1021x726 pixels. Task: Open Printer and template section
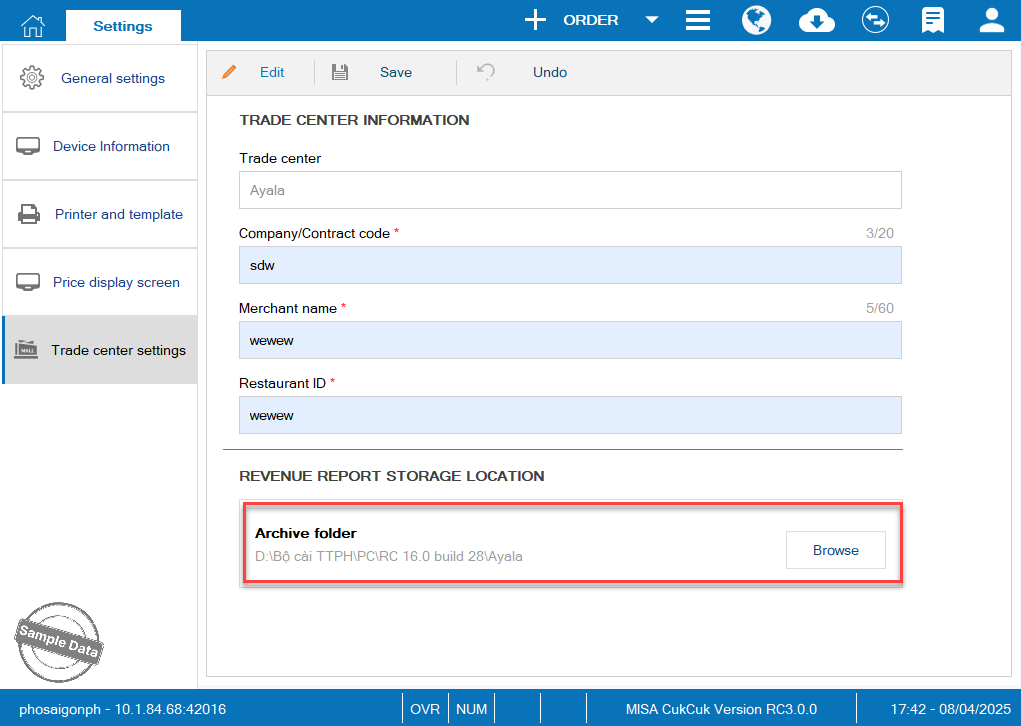coord(100,214)
